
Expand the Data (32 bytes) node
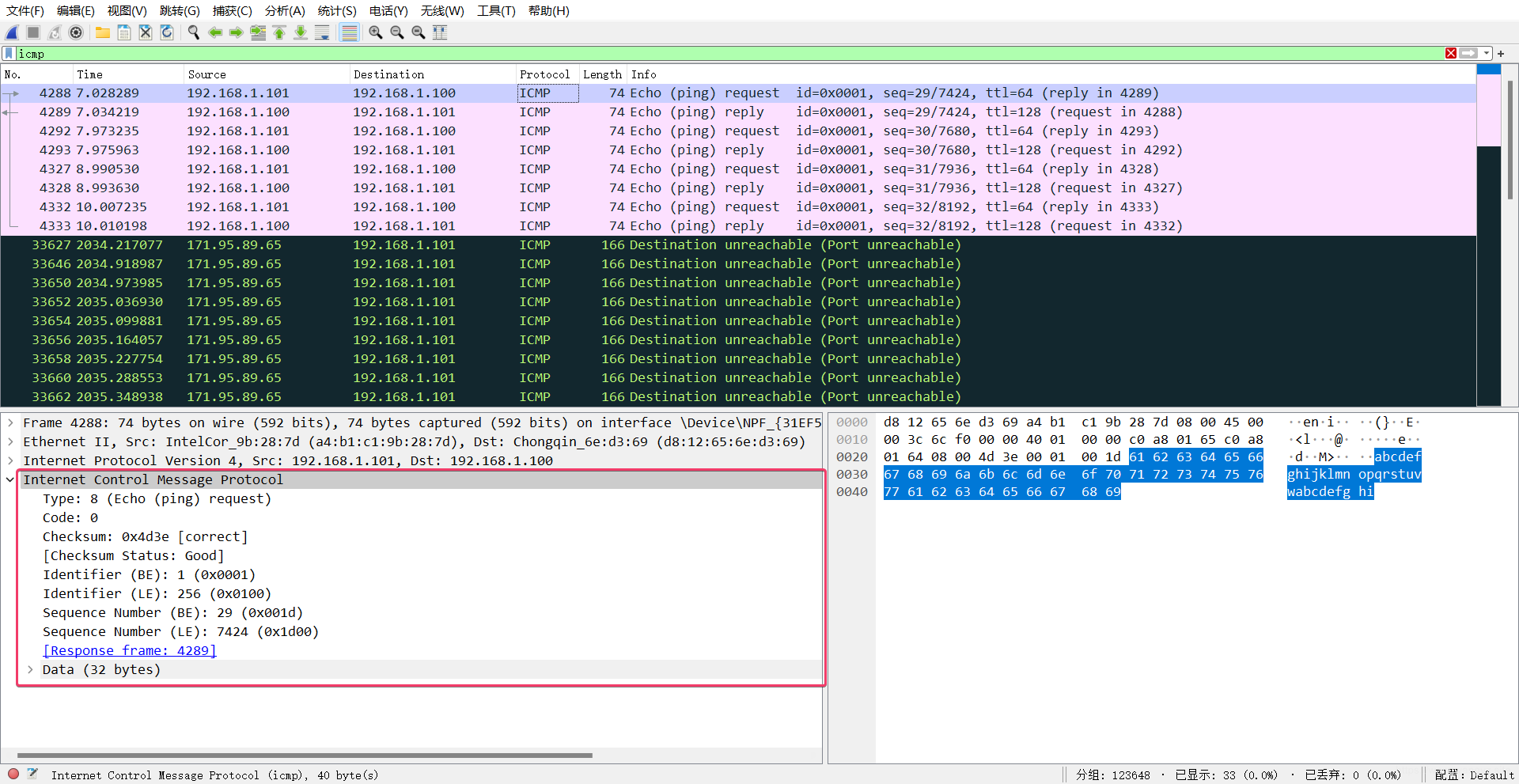coord(30,669)
